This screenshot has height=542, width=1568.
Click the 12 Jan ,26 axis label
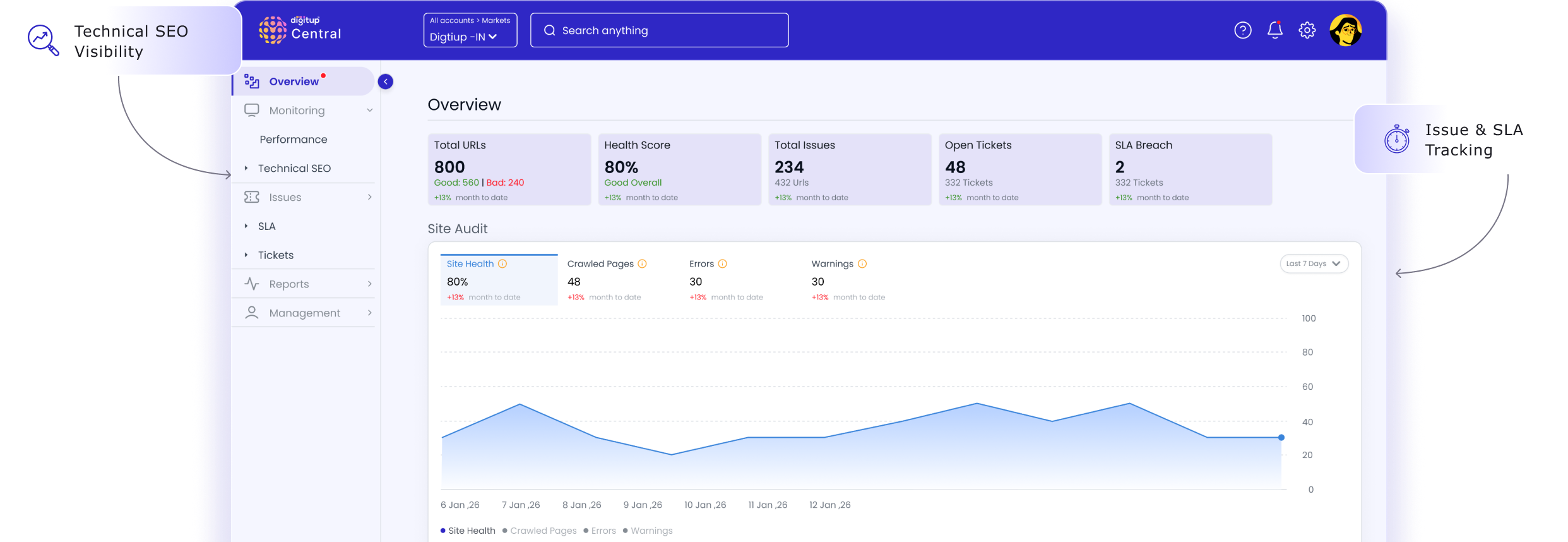[x=830, y=505]
